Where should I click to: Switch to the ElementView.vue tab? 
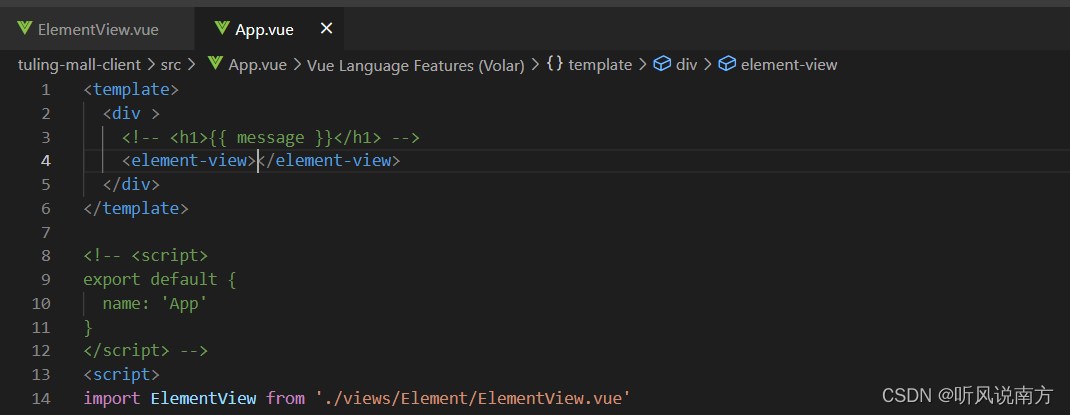click(x=97, y=29)
